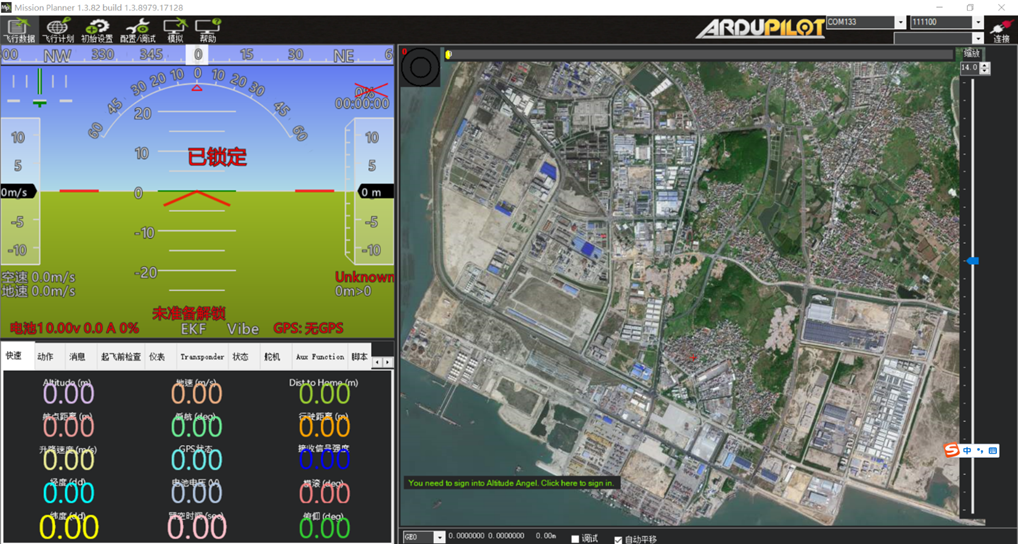The image size is (1018, 544).
Task: Open 初始设置 initial setup
Action: (x=97, y=30)
